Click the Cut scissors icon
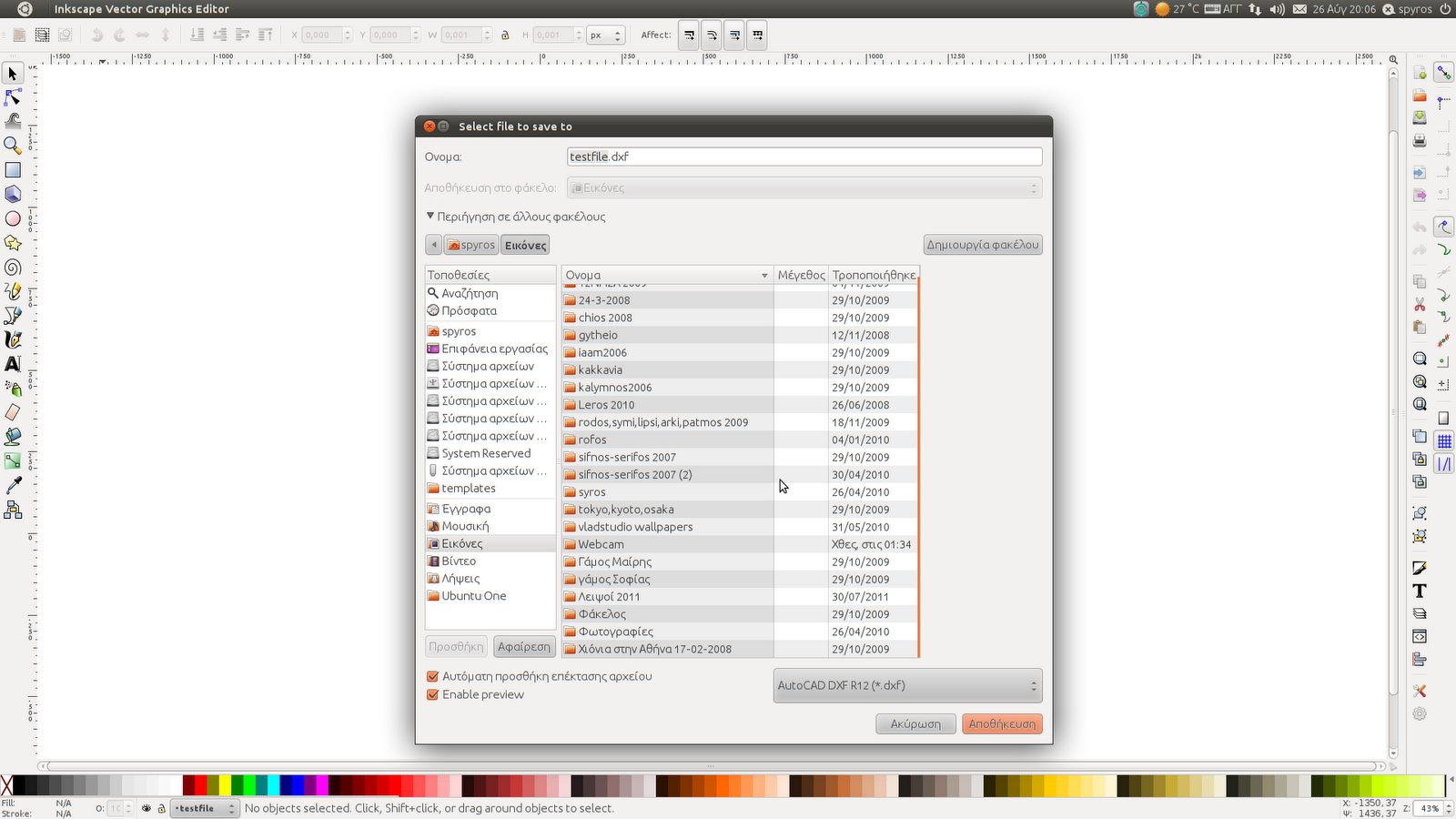This screenshot has width=1456, height=819. tap(1420, 304)
